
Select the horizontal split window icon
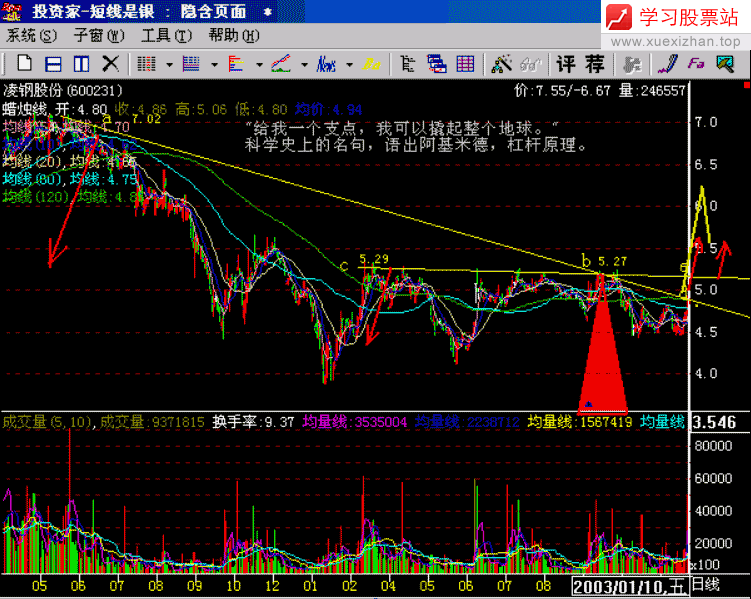click(53, 64)
